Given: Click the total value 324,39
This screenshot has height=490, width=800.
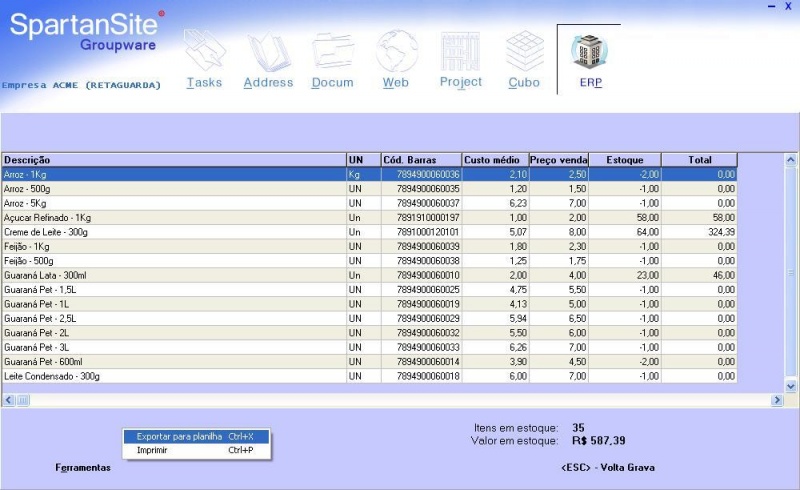Looking at the screenshot, I should click(721, 232).
